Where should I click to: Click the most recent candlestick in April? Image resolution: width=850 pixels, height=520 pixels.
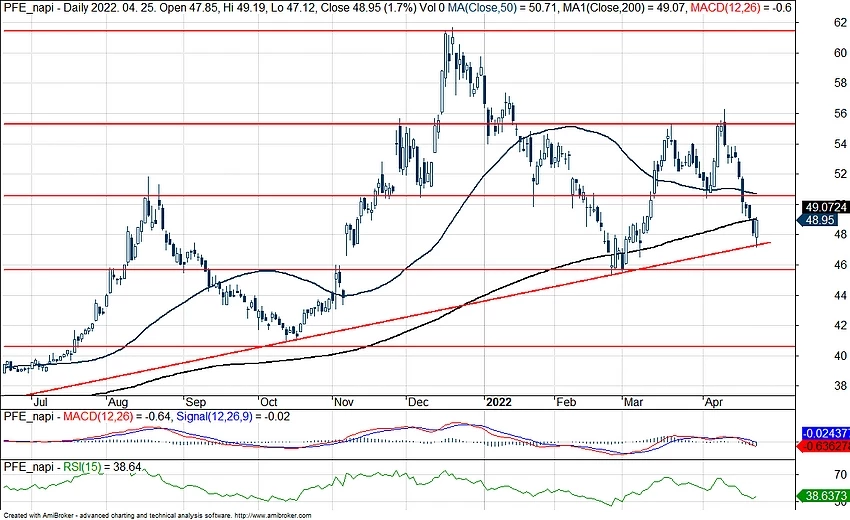click(757, 229)
